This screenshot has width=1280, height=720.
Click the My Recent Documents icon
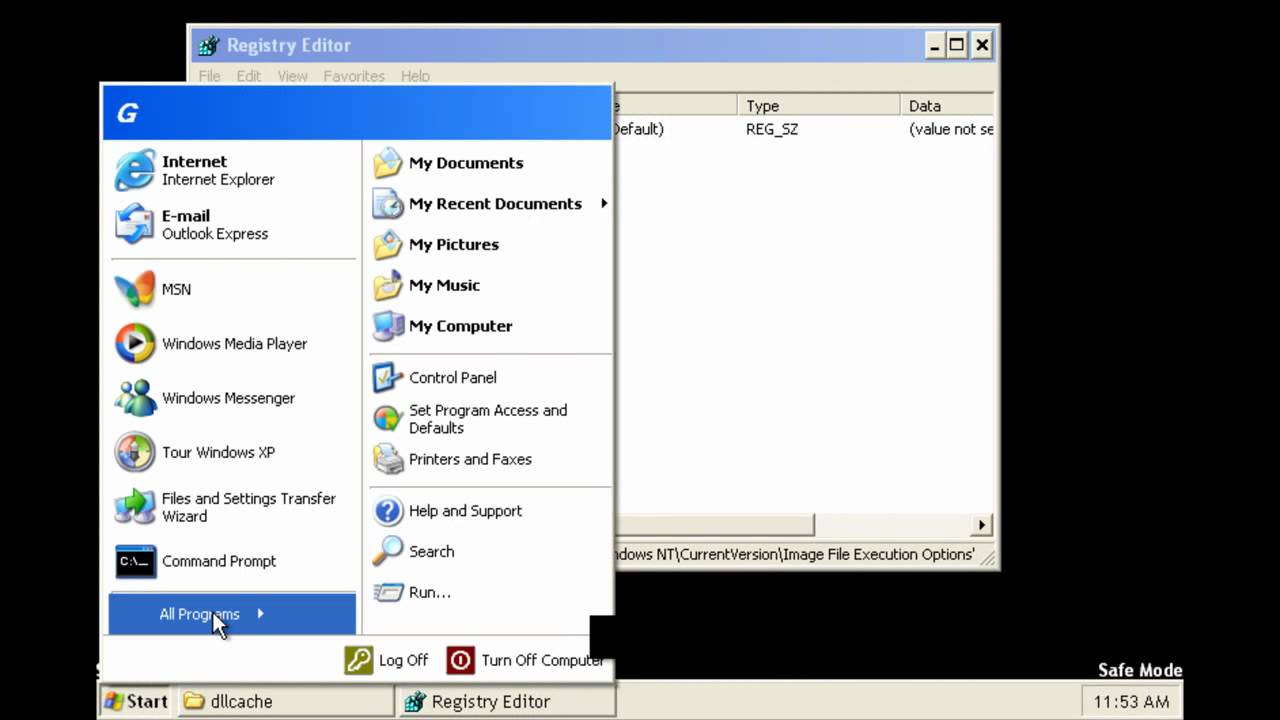[388, 204]
